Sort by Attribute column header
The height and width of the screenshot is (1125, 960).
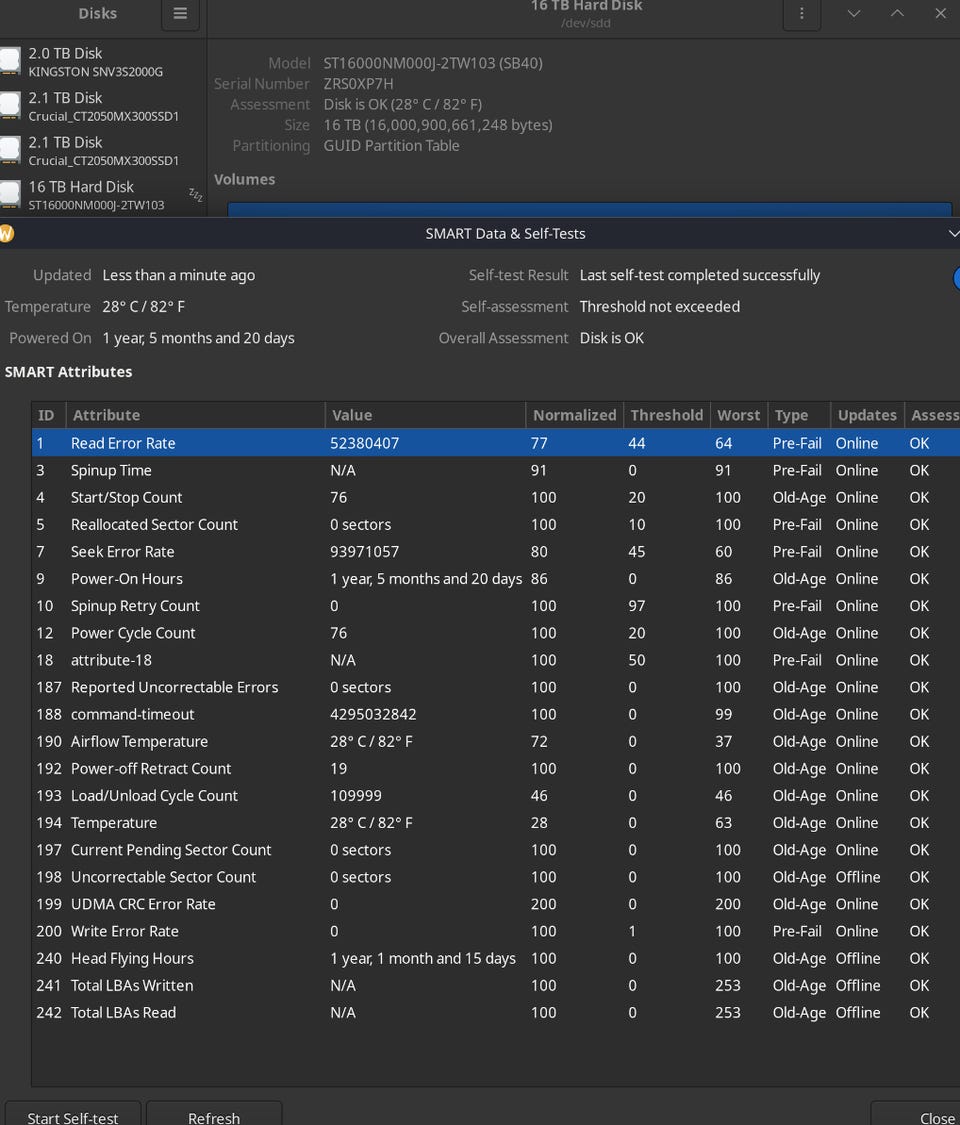[x=195, y=415]
